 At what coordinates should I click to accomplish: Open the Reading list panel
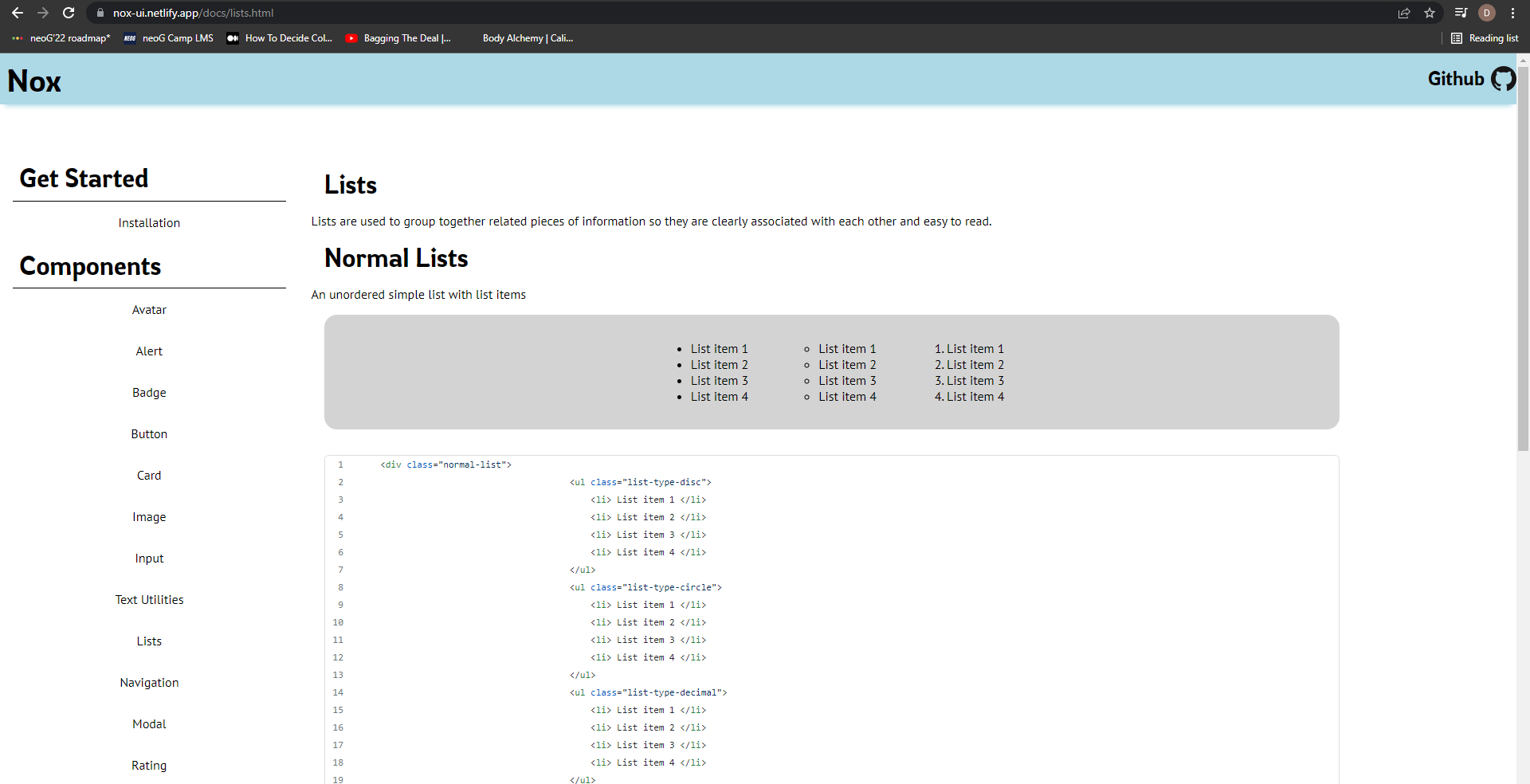(x=1485, y=38)
